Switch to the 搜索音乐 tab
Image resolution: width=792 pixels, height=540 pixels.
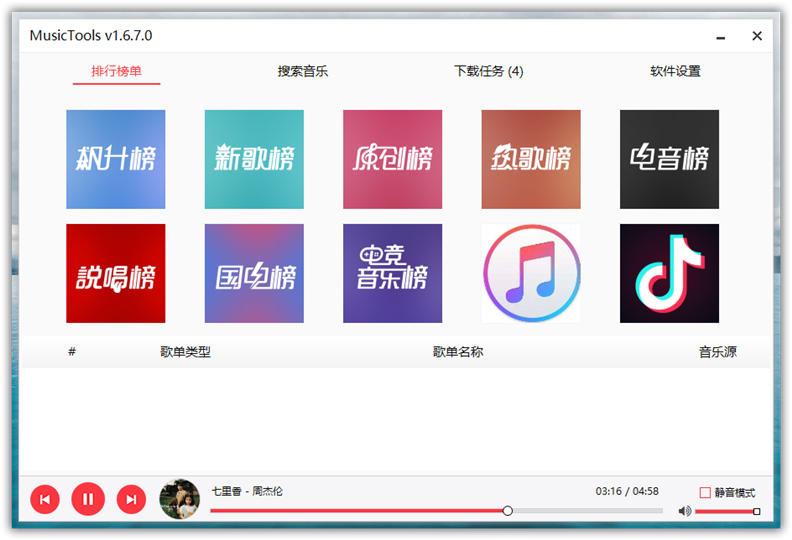[x=303, y=72]
